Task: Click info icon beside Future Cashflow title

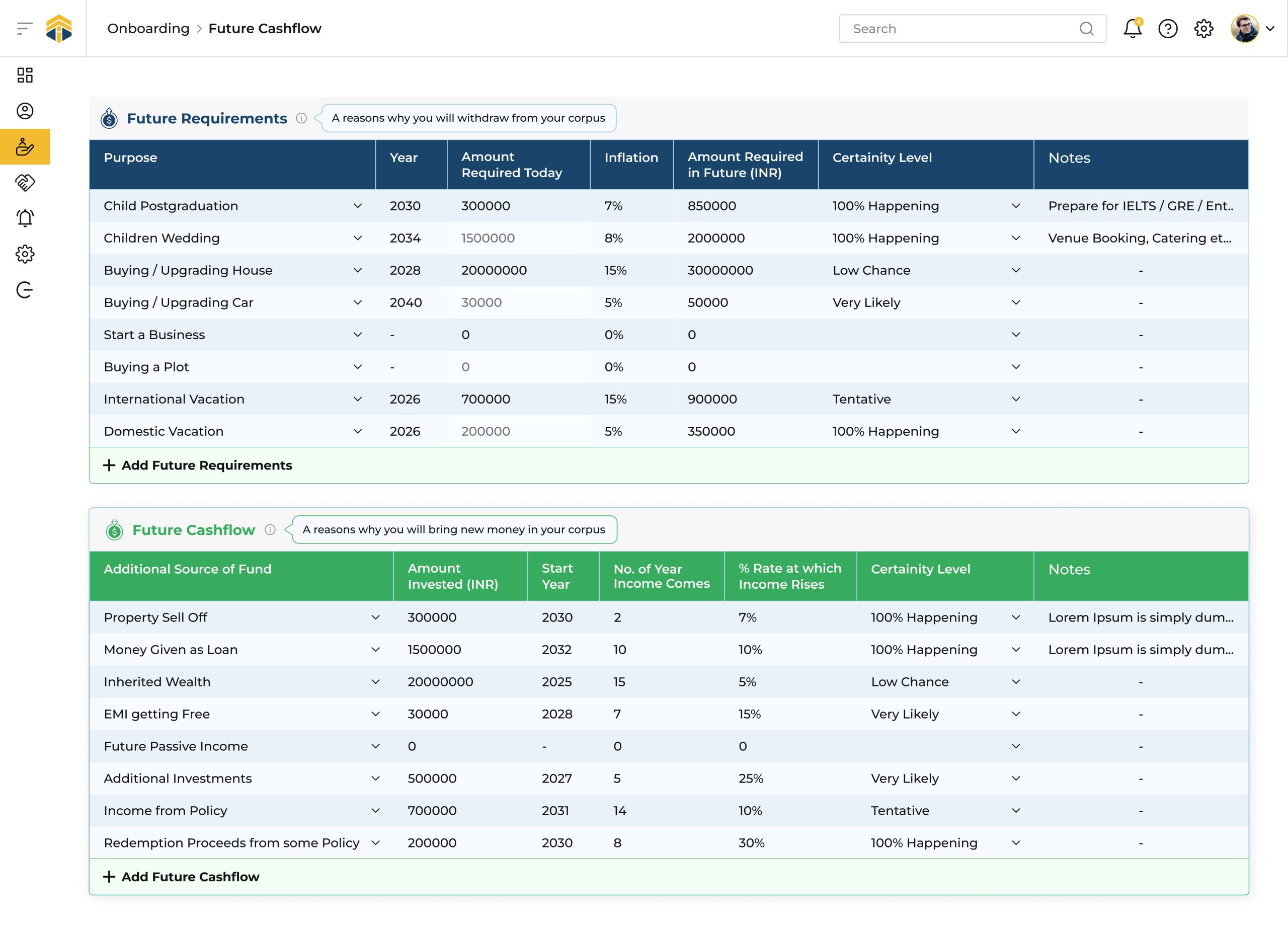Action: [270, 529]
